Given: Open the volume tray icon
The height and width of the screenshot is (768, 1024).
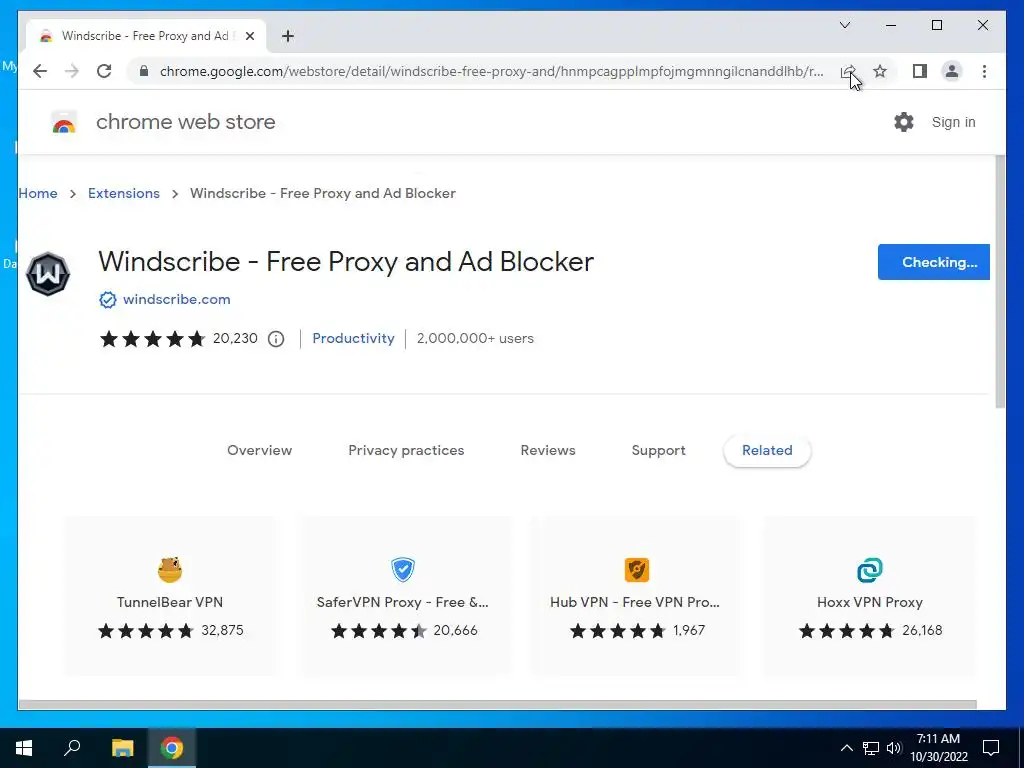Looking at the screenshot, I should [x=894, y=748].
